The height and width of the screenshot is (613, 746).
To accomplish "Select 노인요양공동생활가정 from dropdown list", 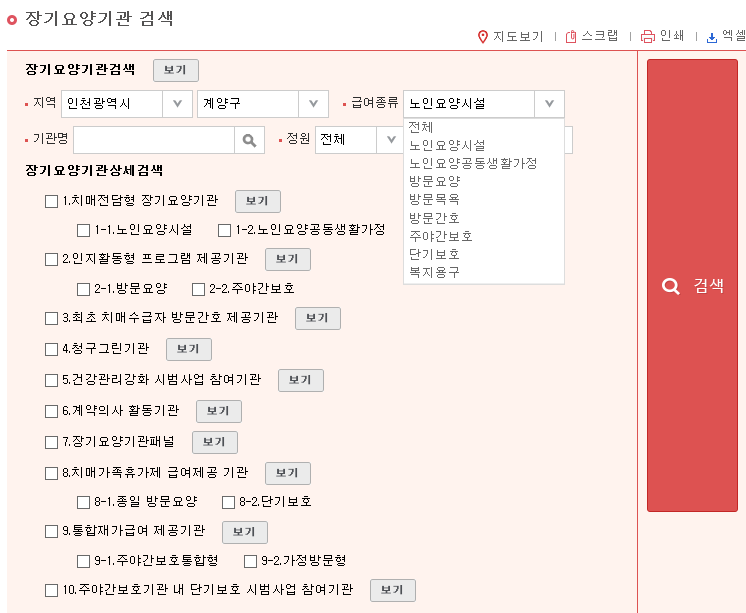I will (x=483, y=163).
